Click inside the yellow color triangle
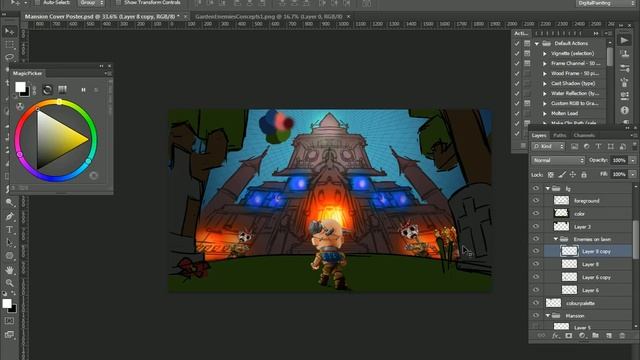Image resolution: width=640 pixels, height=360 pixels. (x=57, y=139)
